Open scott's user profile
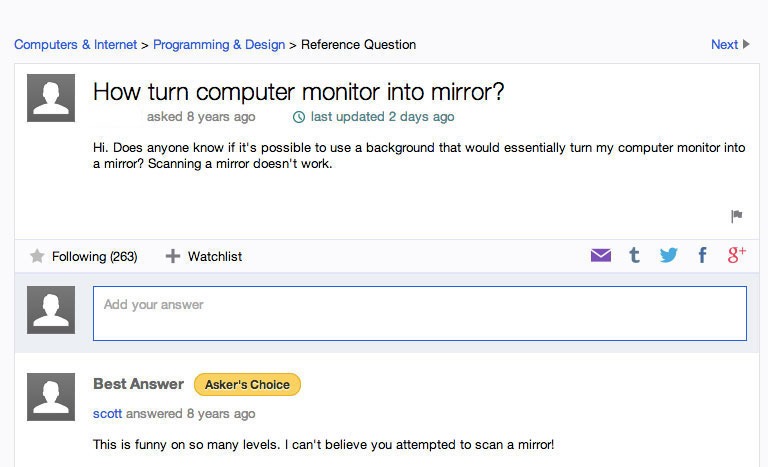This screenshot has width=768, height=467. tap(107, 413)
